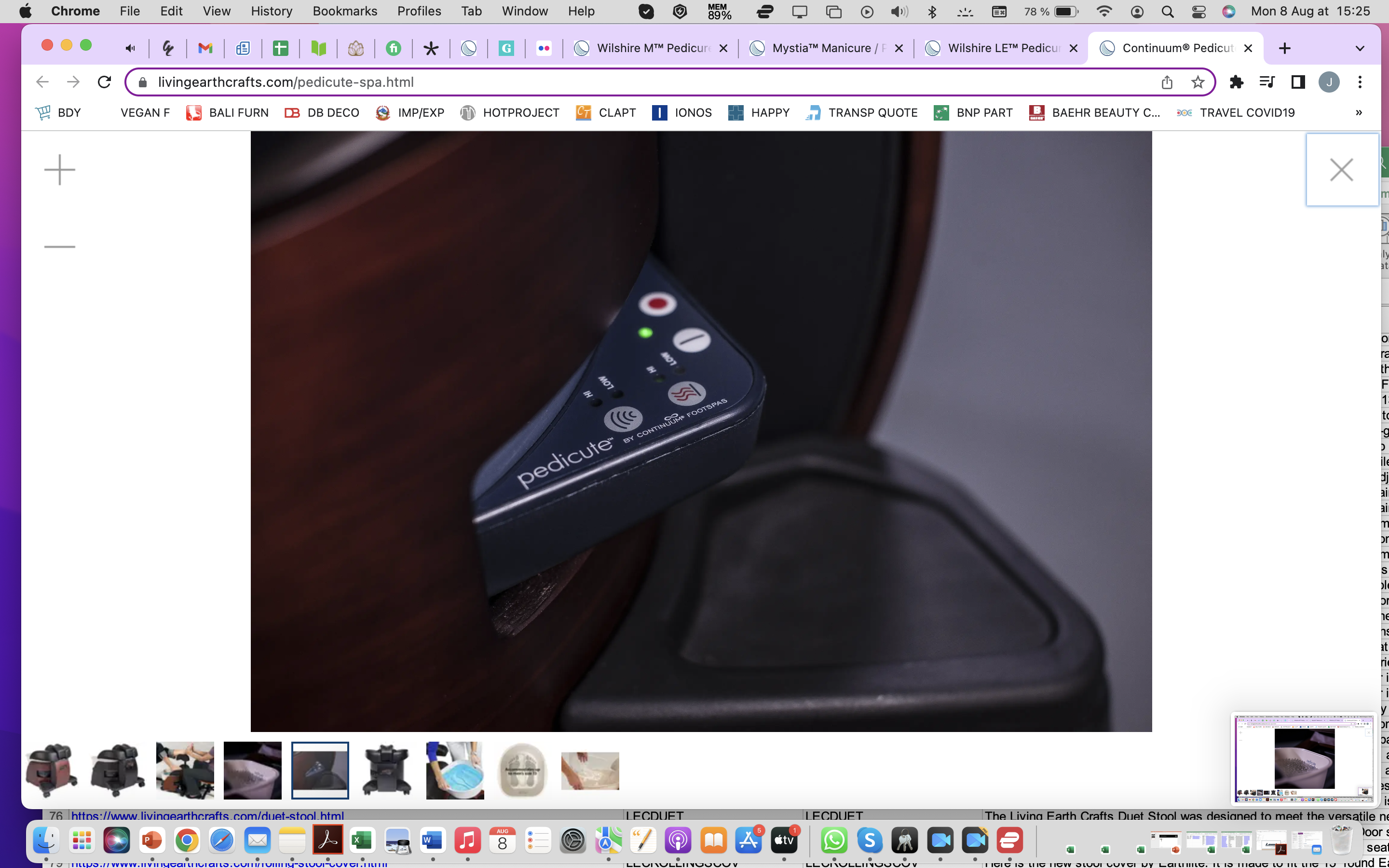The width and height of the screenshot is (1389, 868).
Task: Close the Mystia Manicure tab
Action: 899,48
